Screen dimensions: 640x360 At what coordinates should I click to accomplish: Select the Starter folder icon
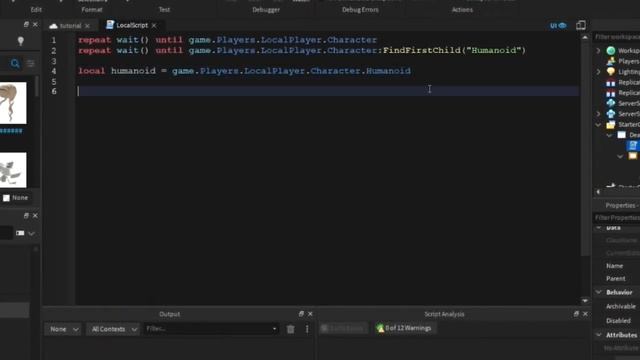(x=611, y=124)
